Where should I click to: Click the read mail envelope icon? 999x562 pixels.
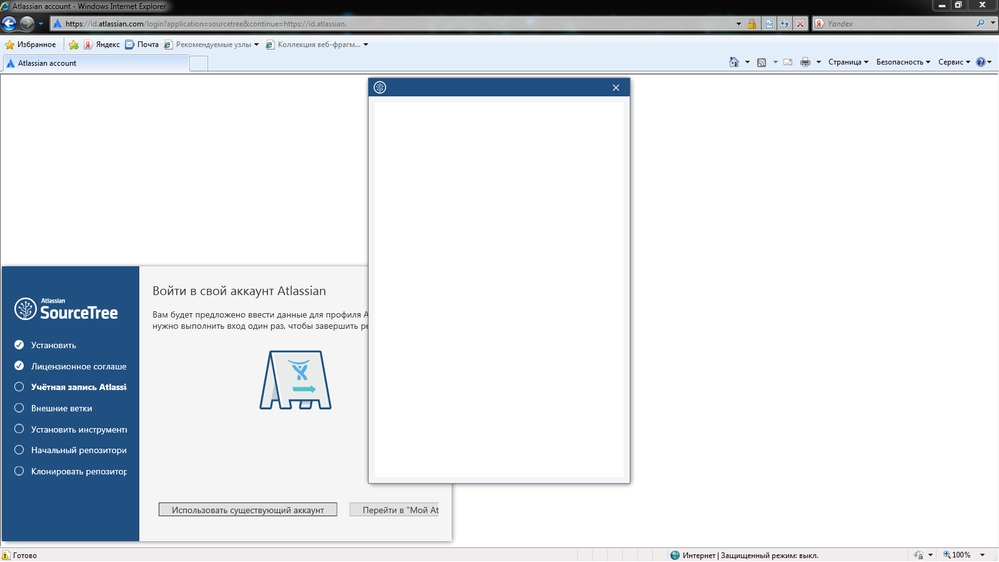(x=788, y=62)
